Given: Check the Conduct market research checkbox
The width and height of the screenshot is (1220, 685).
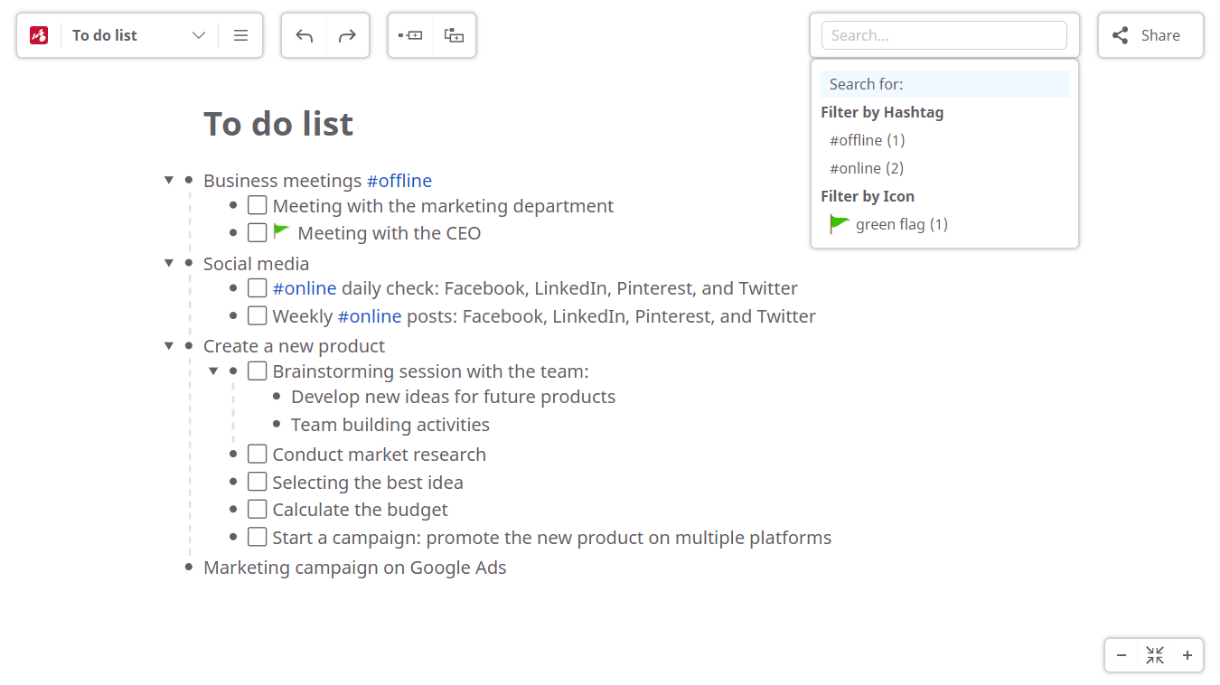Looking at the screenshot, I should click(x=257, y=453).
